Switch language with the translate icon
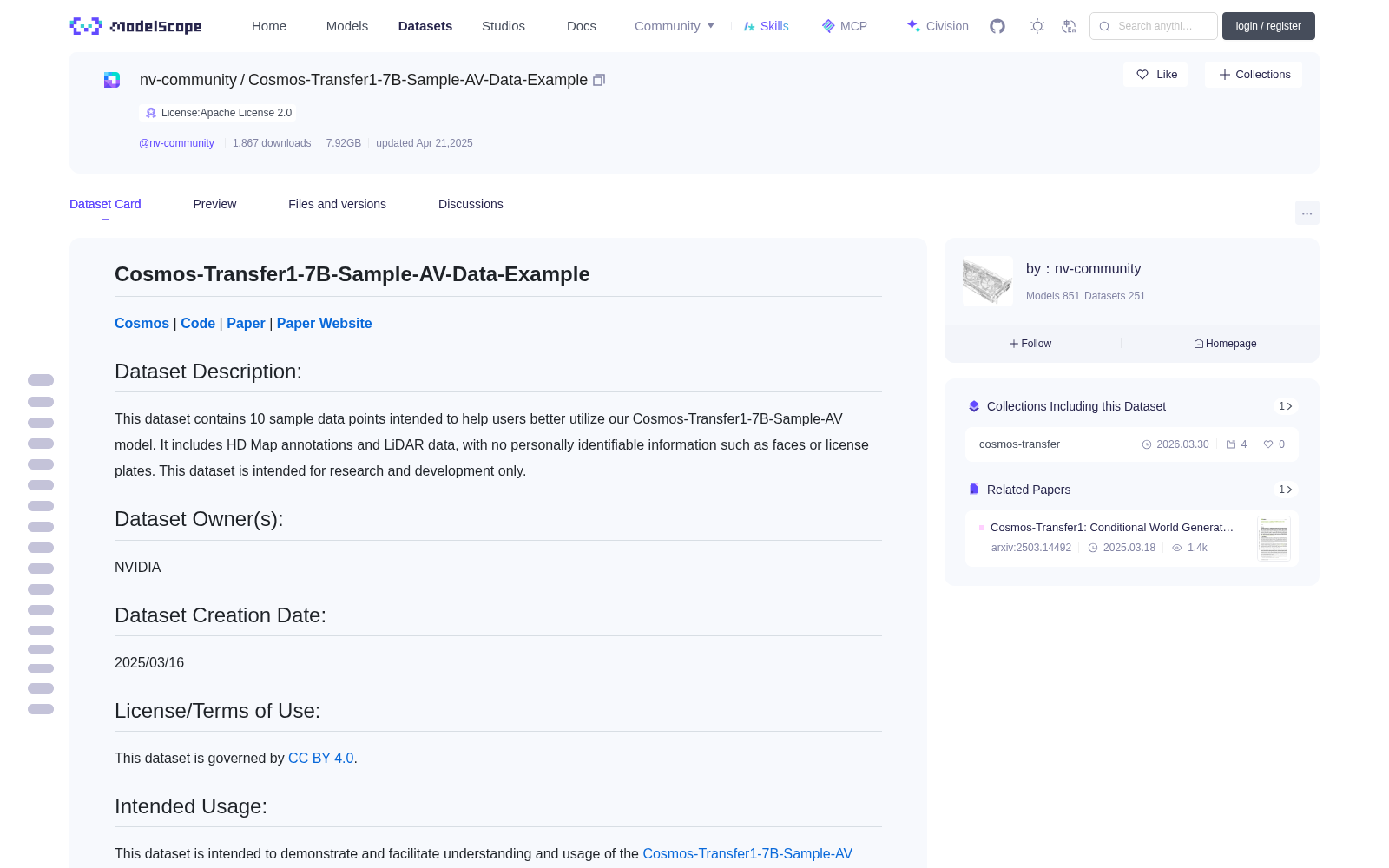Screen dimensions: 1389x868 click(1069, 26)
